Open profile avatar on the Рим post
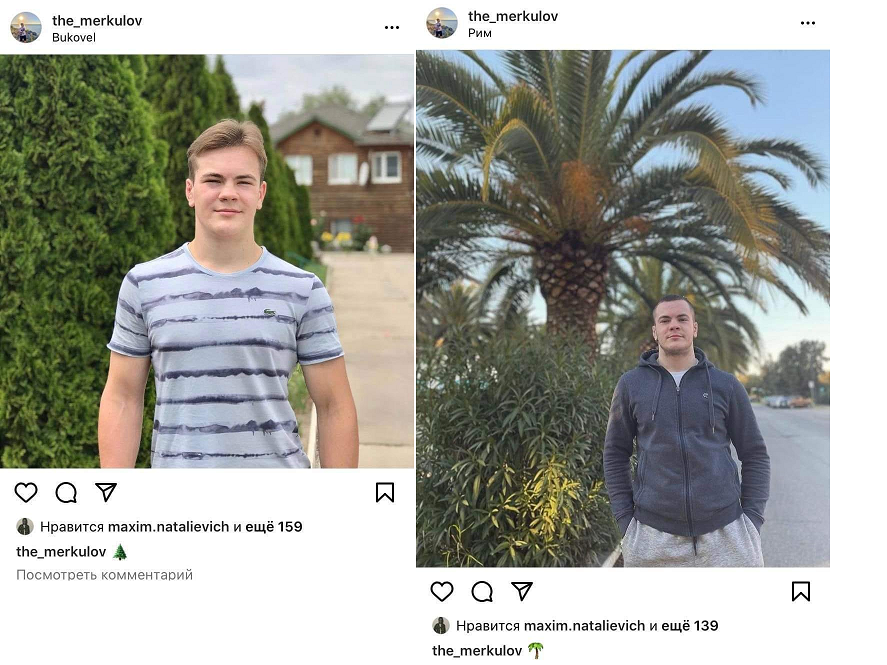Screen dimensions: 887x665 442,23
